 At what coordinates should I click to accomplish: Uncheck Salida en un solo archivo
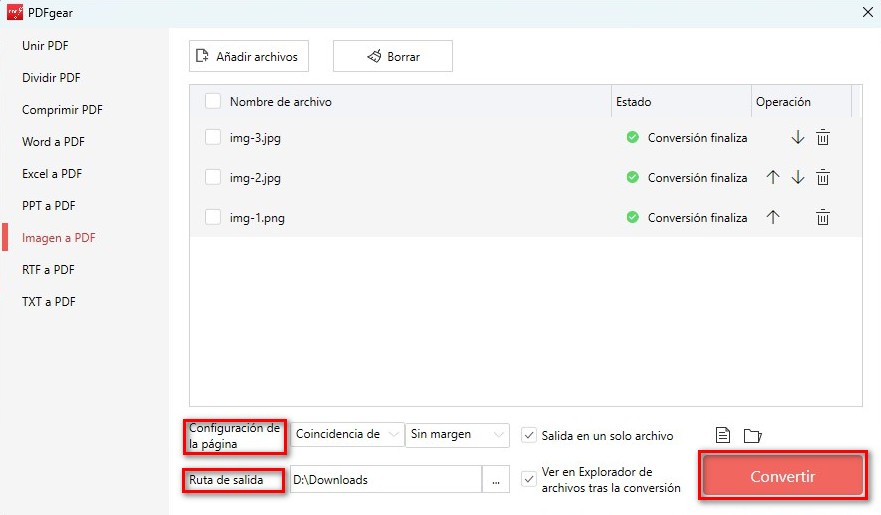529,435
